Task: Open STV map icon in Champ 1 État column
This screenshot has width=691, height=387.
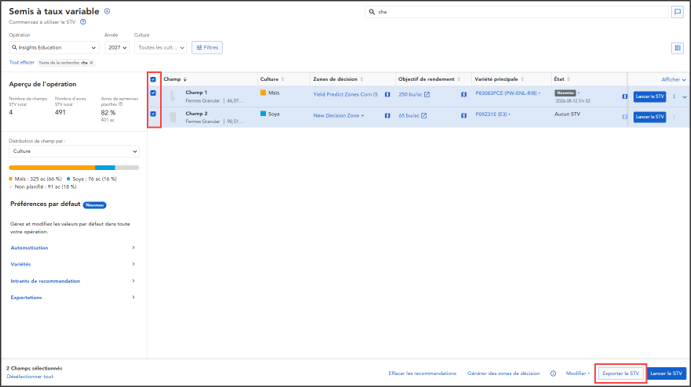Action: coord(624,97)
